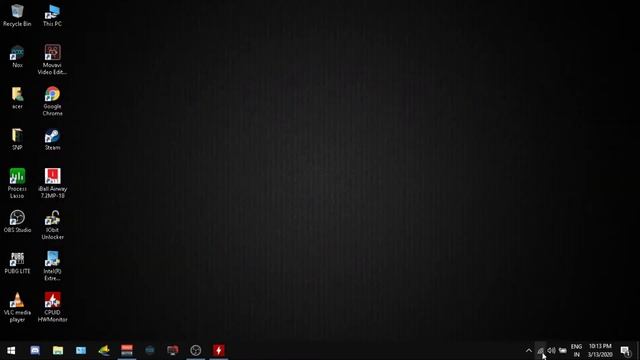
Task: Select the iBall Airway desktop icon
Action: point(52,184)
